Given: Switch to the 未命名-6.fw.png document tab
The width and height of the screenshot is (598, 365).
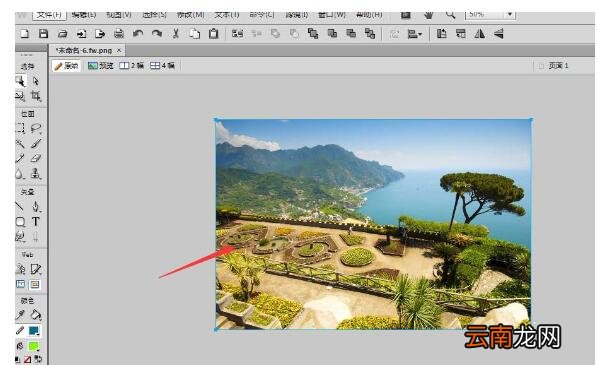Looking at the screenshot, I should [84, 50].
